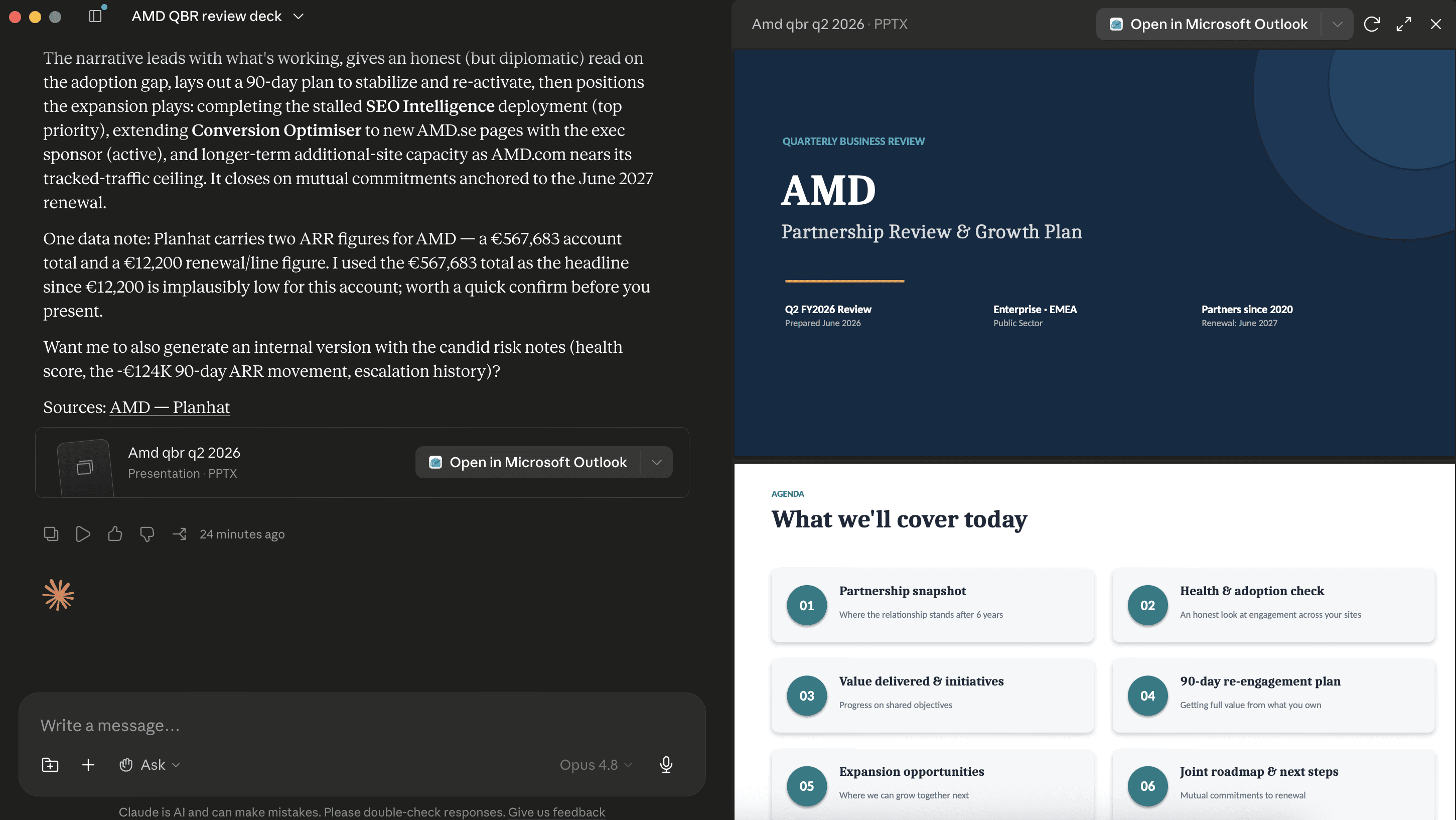Viewport: 1456px width, 820px height.
Task: Copy the response with the copy icon
Action: pos(51,534)
